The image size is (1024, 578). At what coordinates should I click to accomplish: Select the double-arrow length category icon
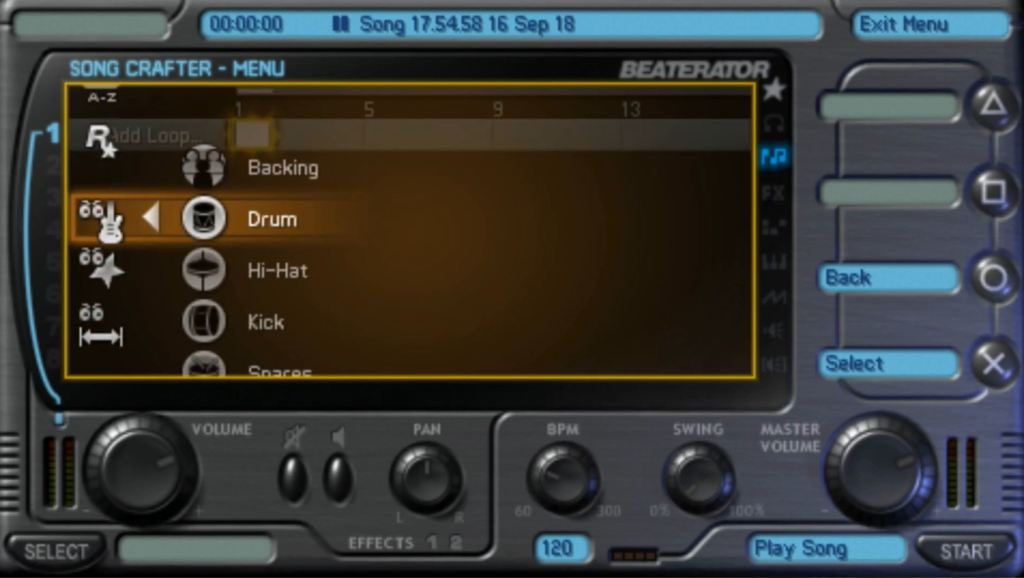[x=101, y=325]
